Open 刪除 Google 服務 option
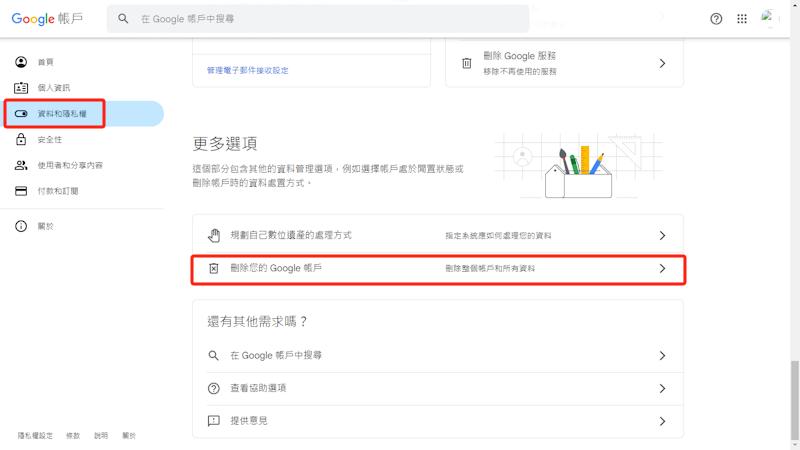The height and width of the screenshot is (450, 800). (564, 63)
